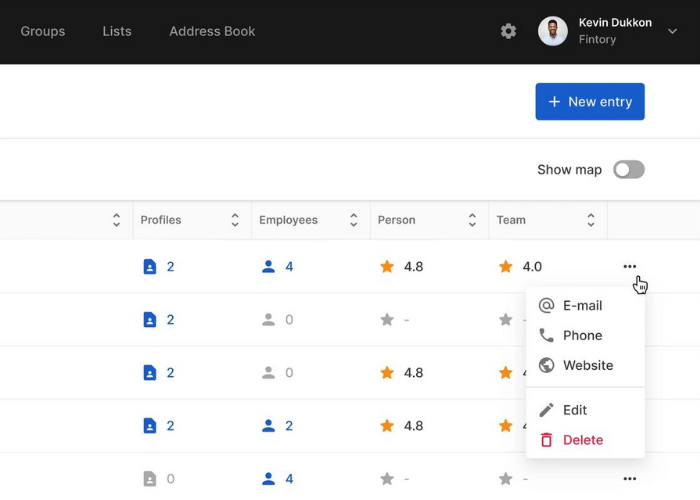Viewport: 700px width, 500px height.
Task: Select E-mail from the context menu
Action: 582,306
